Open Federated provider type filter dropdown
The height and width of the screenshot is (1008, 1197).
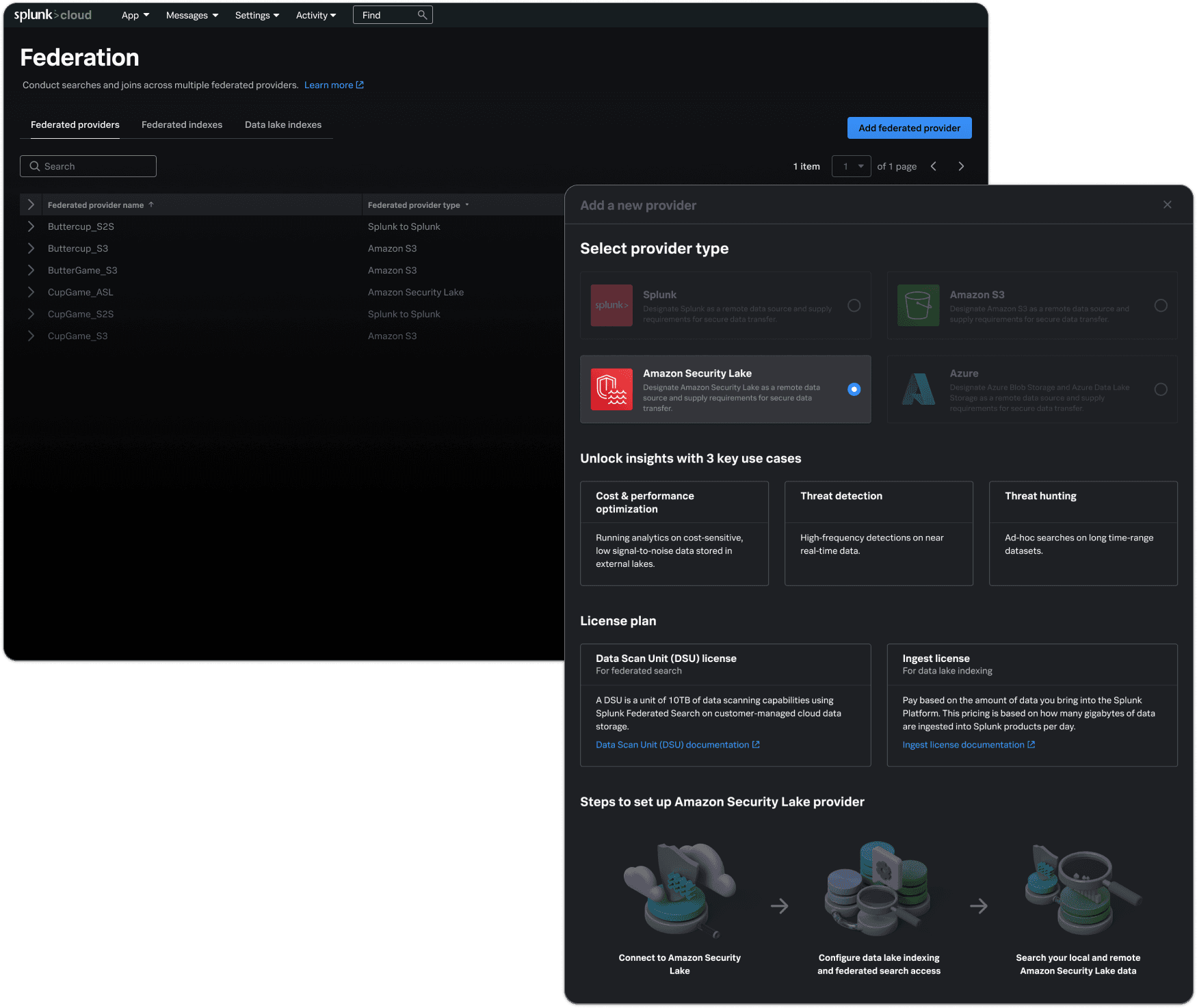coord(467,204)
